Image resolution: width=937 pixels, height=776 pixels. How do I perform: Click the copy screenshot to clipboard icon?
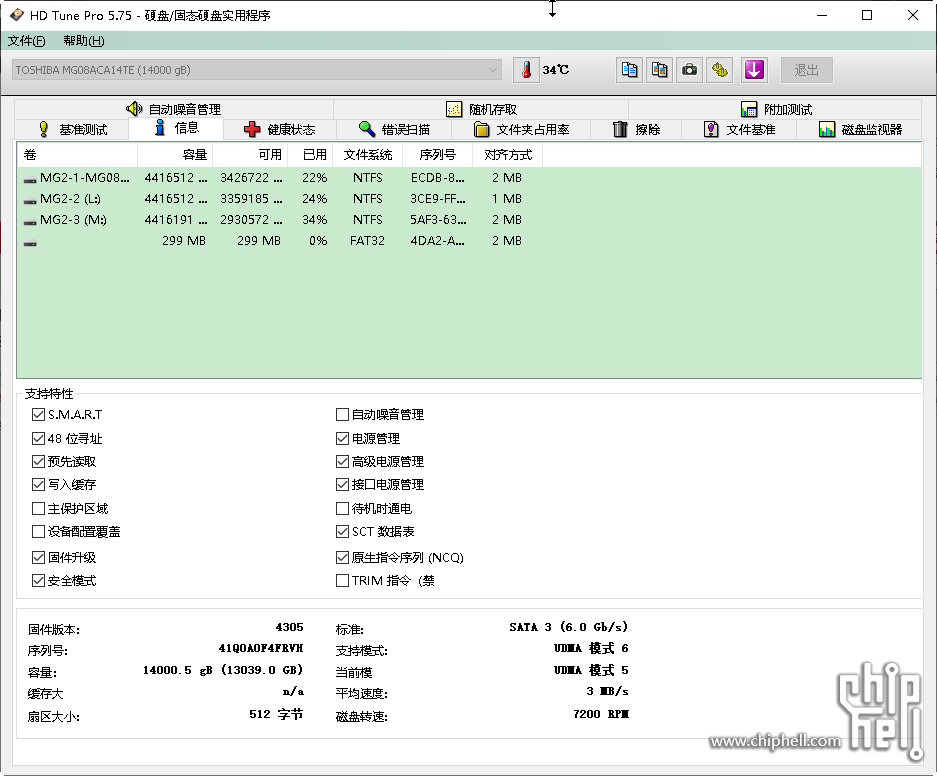click(x=659, y=70)
